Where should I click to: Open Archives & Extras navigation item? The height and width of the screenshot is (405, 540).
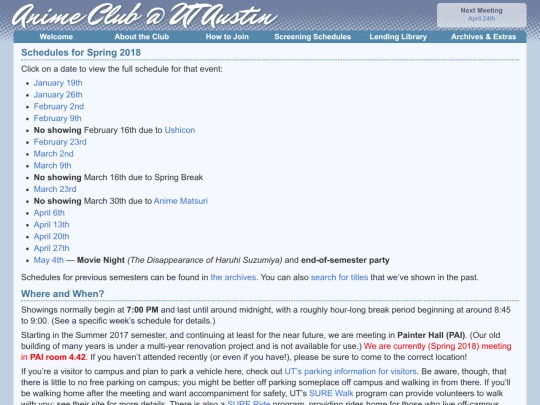(x=484, y=37)
